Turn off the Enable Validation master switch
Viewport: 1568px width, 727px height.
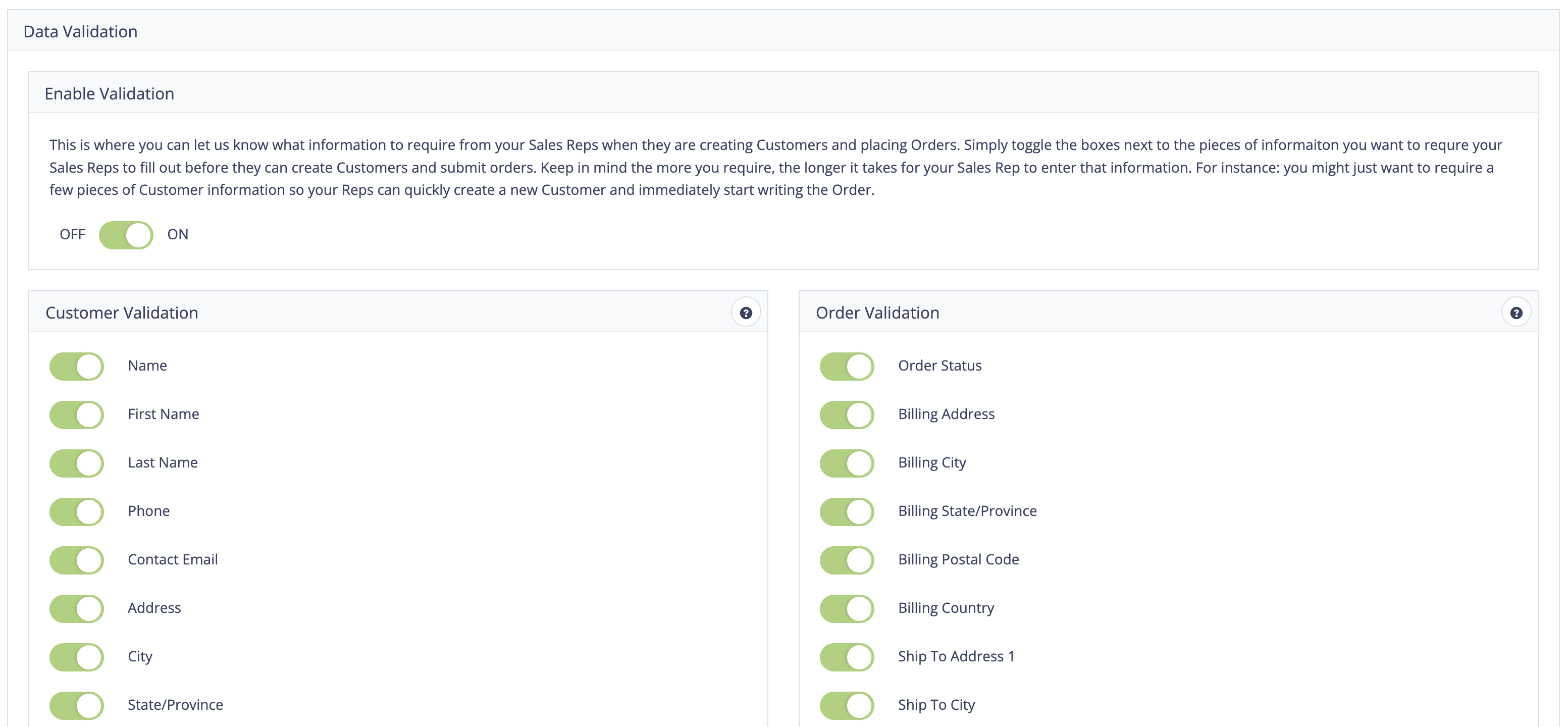(126, 235)
